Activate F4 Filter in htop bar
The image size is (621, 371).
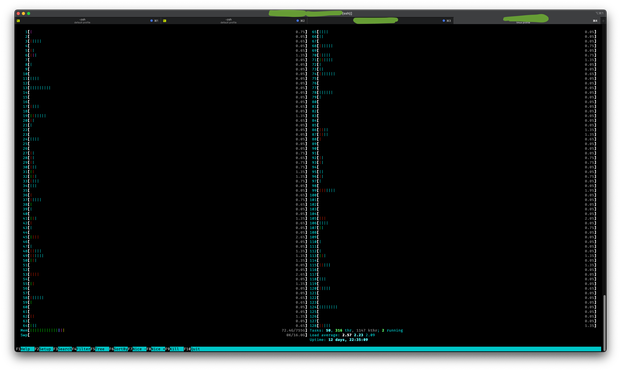point(82,349)
